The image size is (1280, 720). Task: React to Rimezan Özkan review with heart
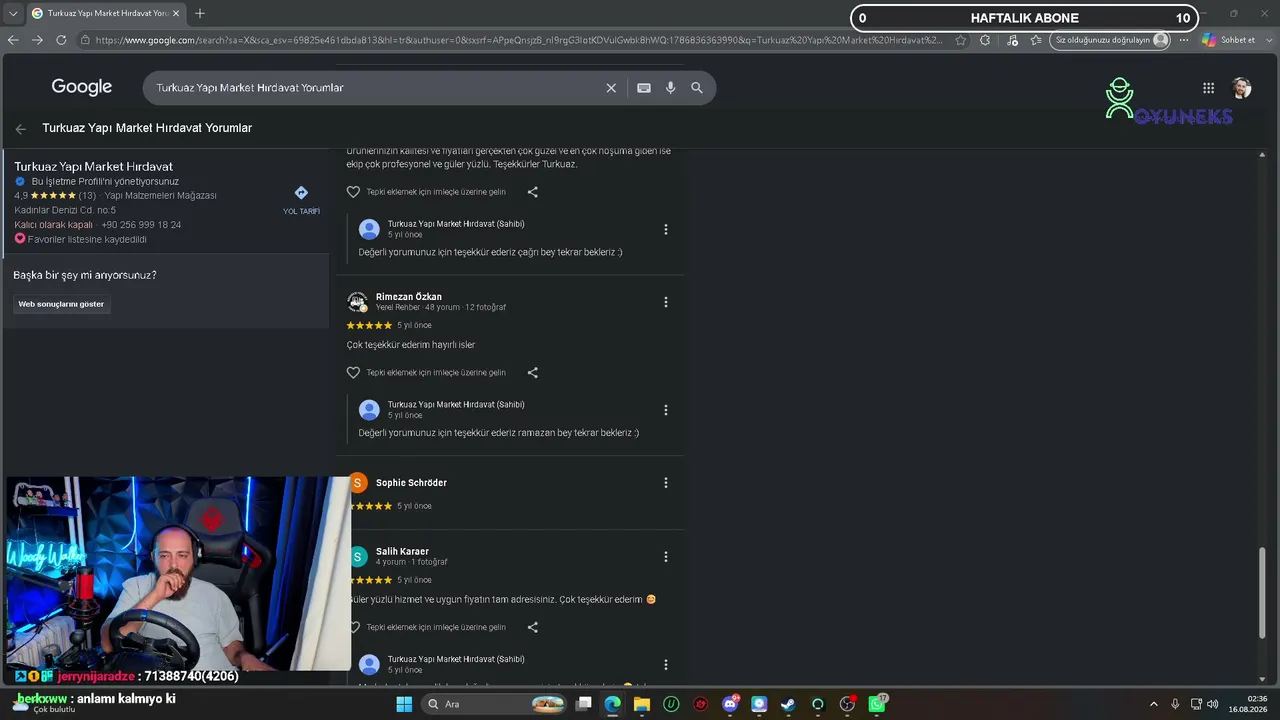pyautogui.click(x=353, y=373)
